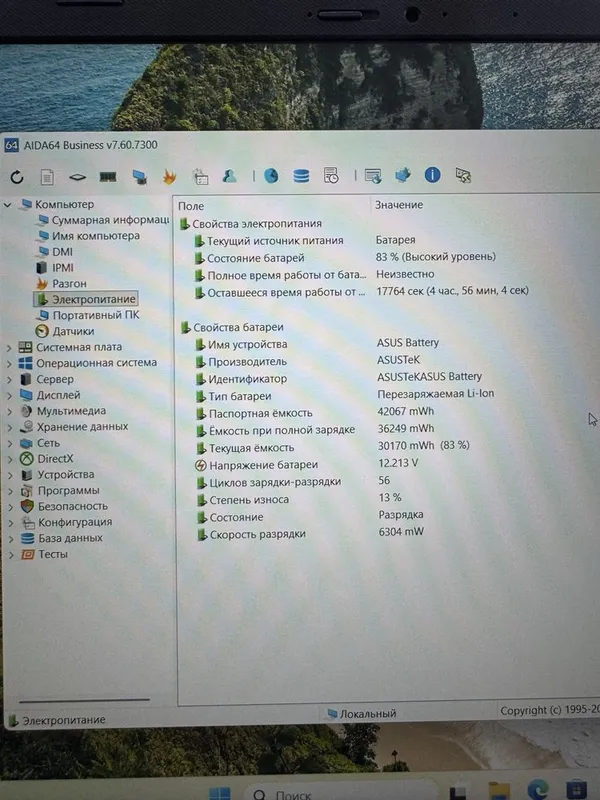Select the База данных tree item
The width and height of the screenshot is (600, 800).
62,538
